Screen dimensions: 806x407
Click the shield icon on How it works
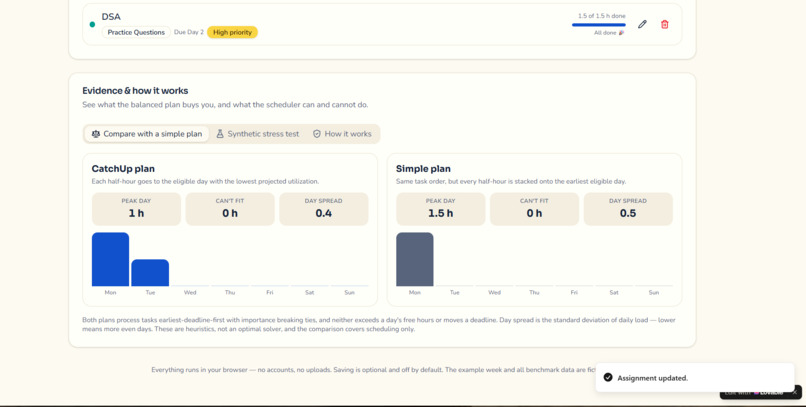317,134
